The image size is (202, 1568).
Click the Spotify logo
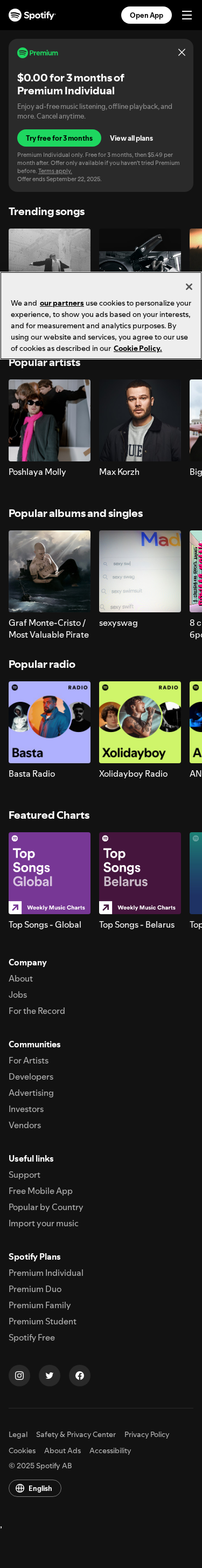(32, 15)
